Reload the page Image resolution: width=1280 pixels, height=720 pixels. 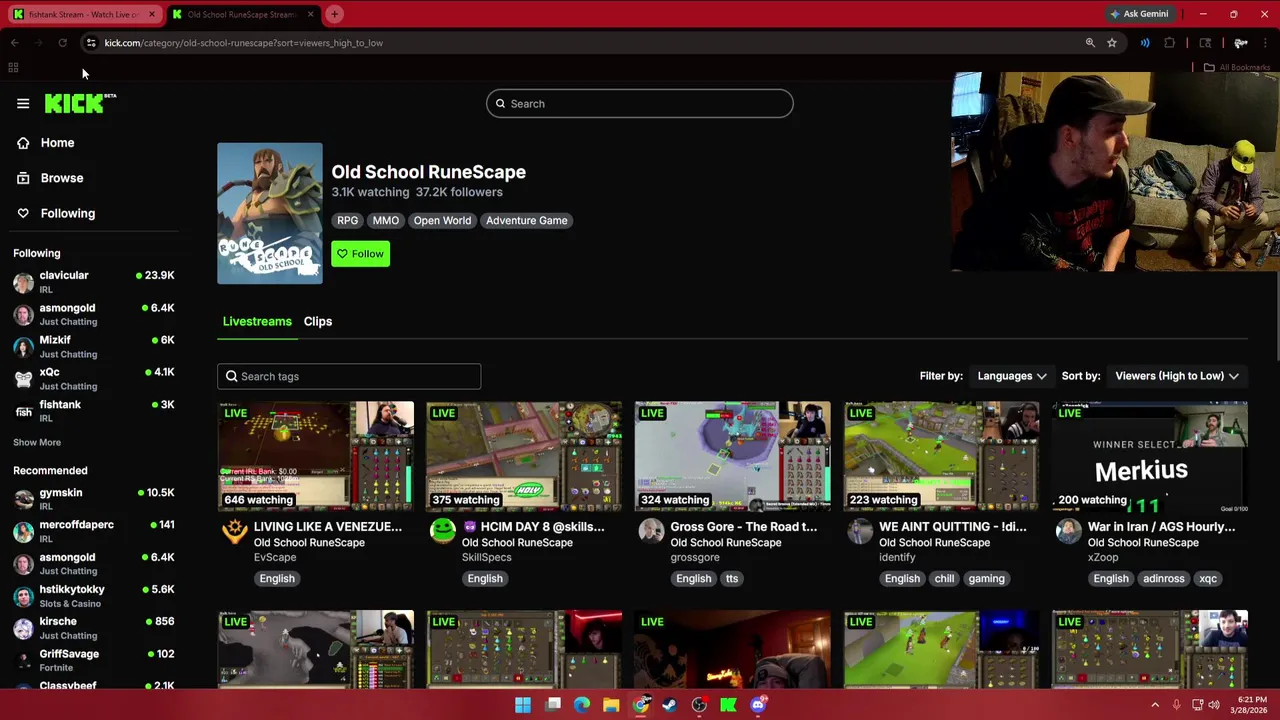pyautogui.click(x=62, y=43)
